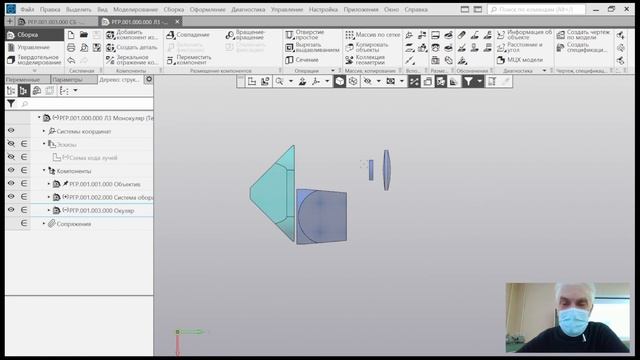Hide РГР.001.002.000 Система component via eye
Screen dimensions: 640x360
[x=11, y=197]
